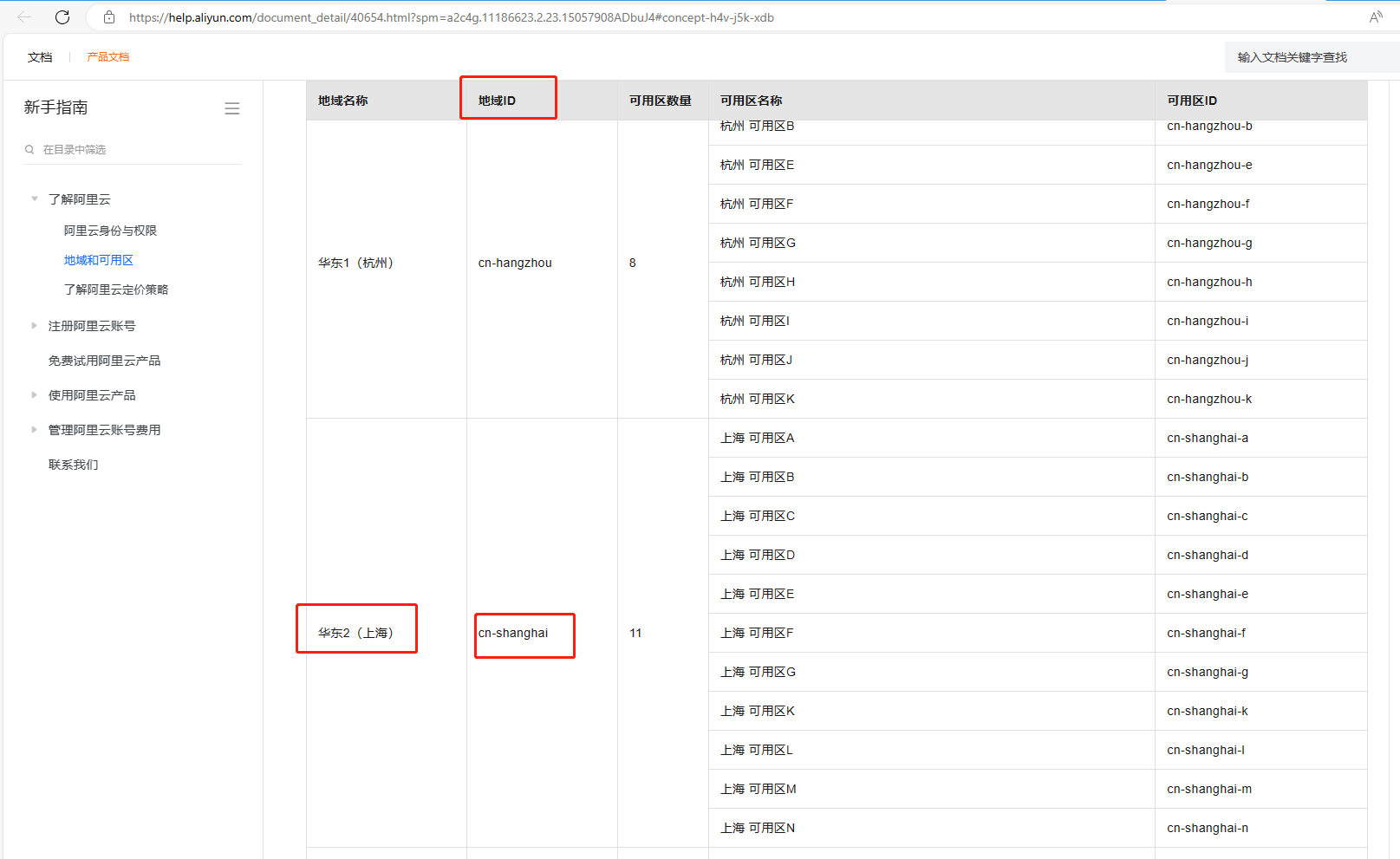Focus the 在目录中筛选 filter field
The image size is (1400, 859).
coord(139,150)
